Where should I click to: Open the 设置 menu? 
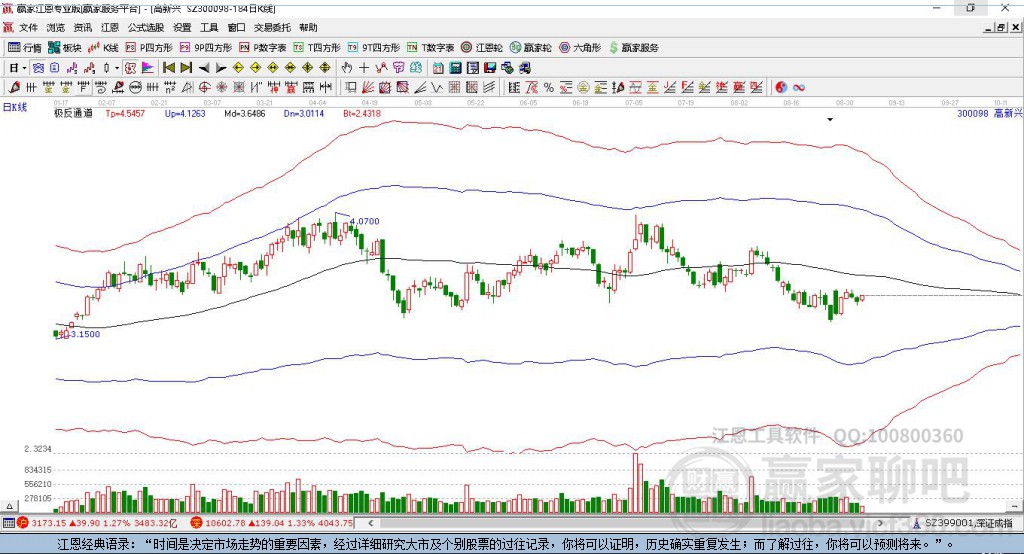coord(182,27)
